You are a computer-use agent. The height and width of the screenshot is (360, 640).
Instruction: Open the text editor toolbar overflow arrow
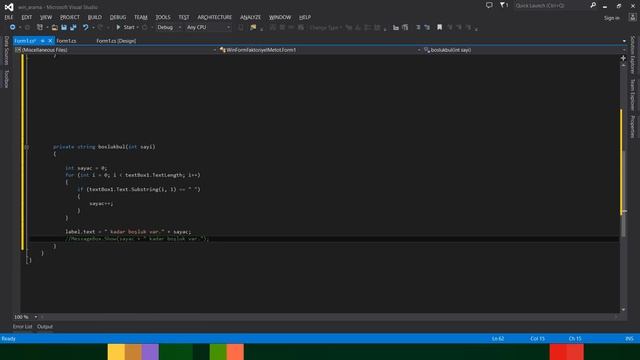[x=476, y=28]
